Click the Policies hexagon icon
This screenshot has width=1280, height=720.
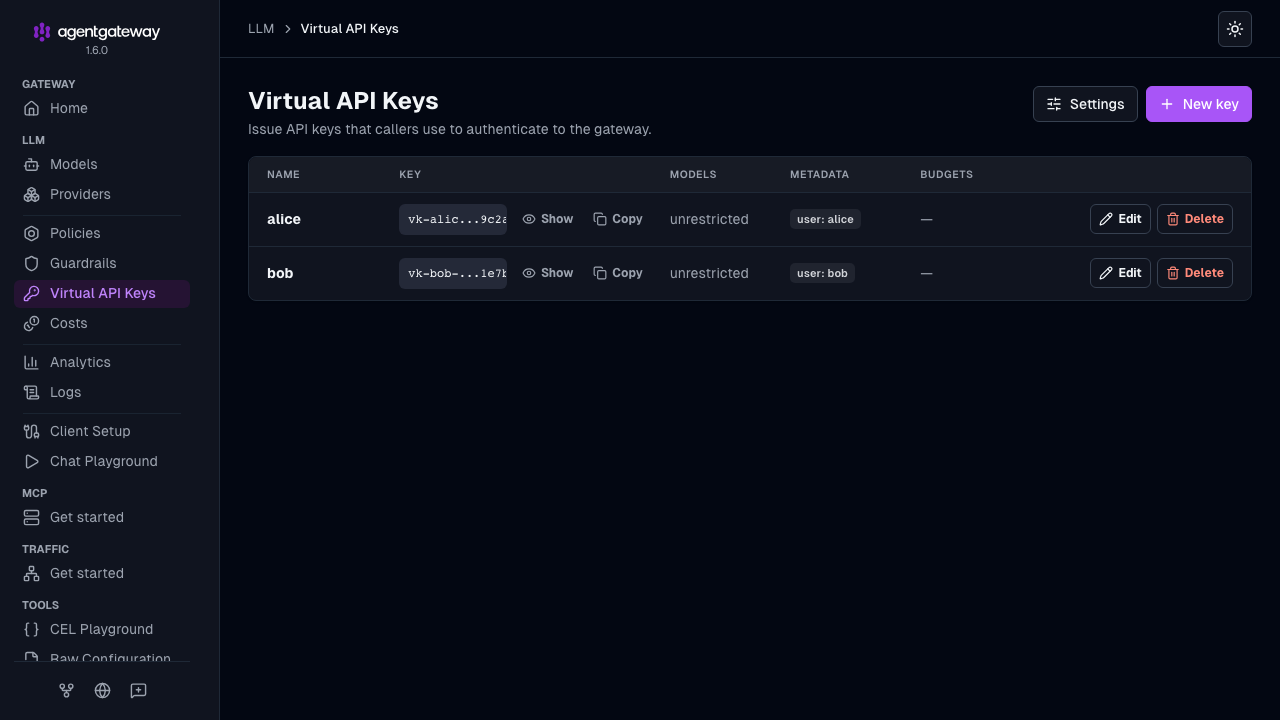point(31,233)
